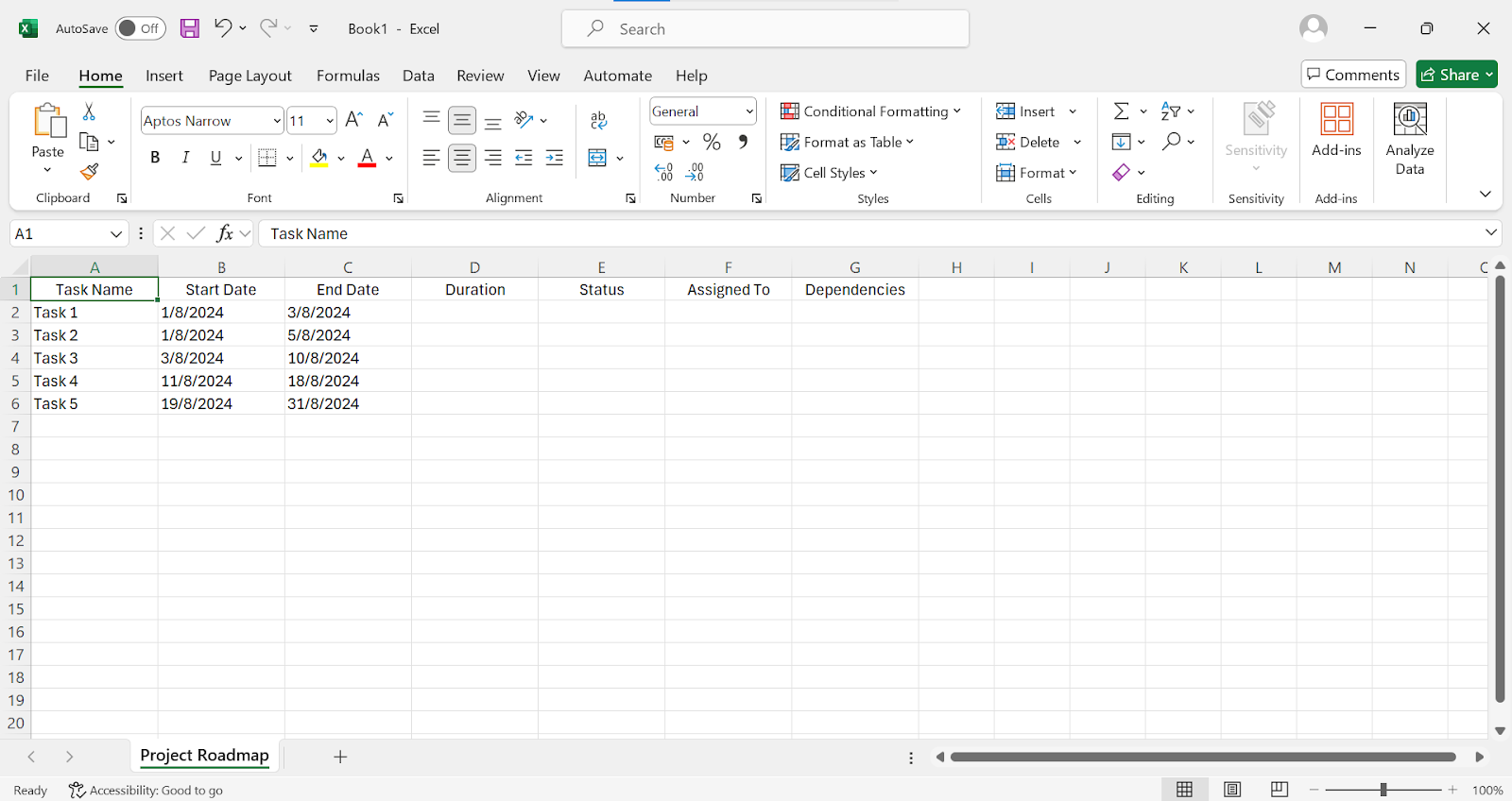Toggle Align Left
1512x801 pixels.
[431, 158]
